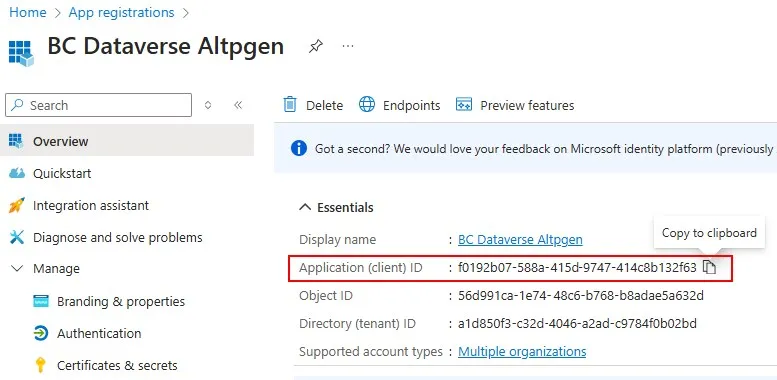Go to App registrations breadcrumb
Image resolution: width=777 pixels, height=380 pixels.
coord(121,12)
